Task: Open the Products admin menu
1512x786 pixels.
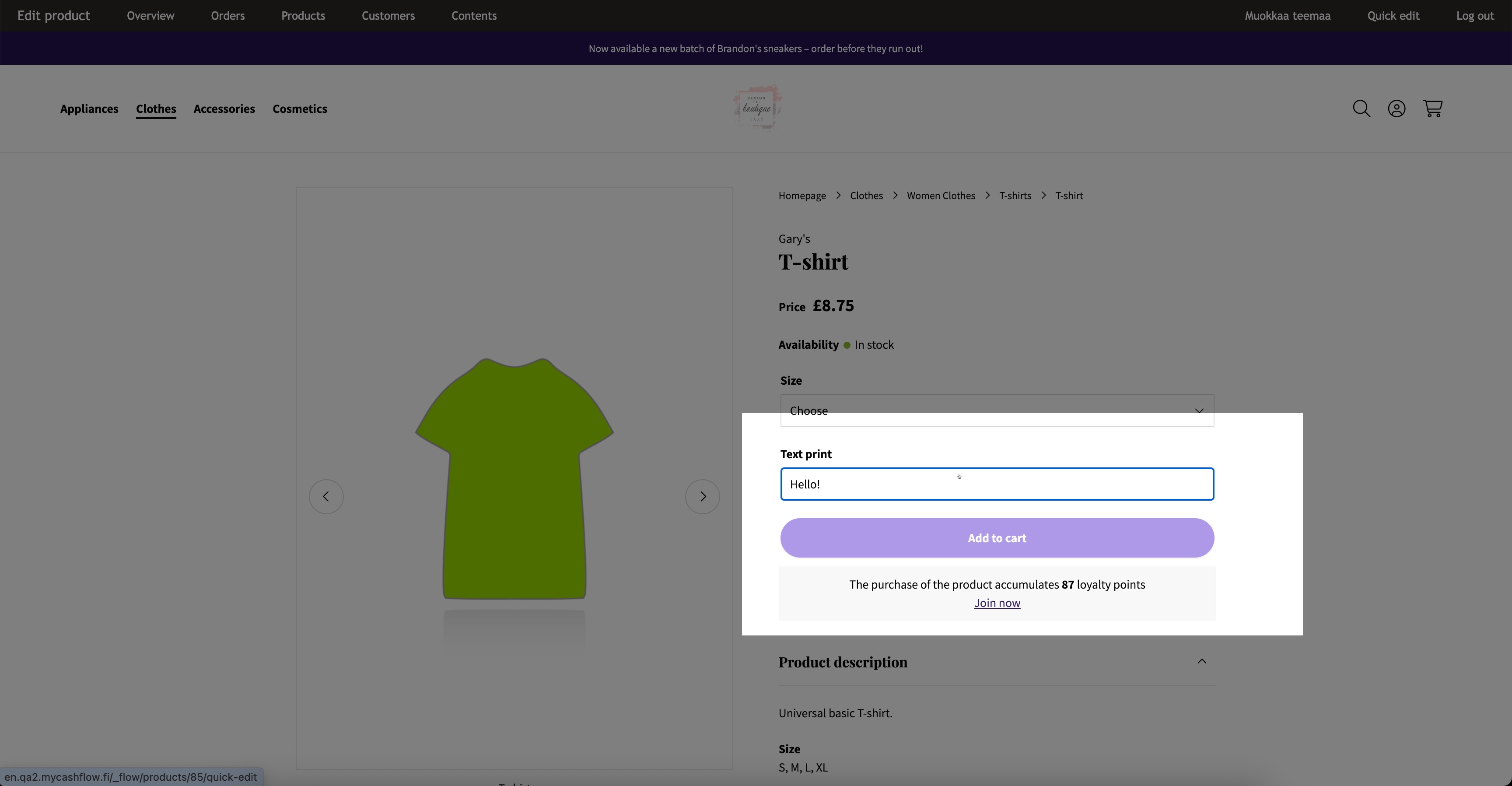Action: tap(303, 16)
